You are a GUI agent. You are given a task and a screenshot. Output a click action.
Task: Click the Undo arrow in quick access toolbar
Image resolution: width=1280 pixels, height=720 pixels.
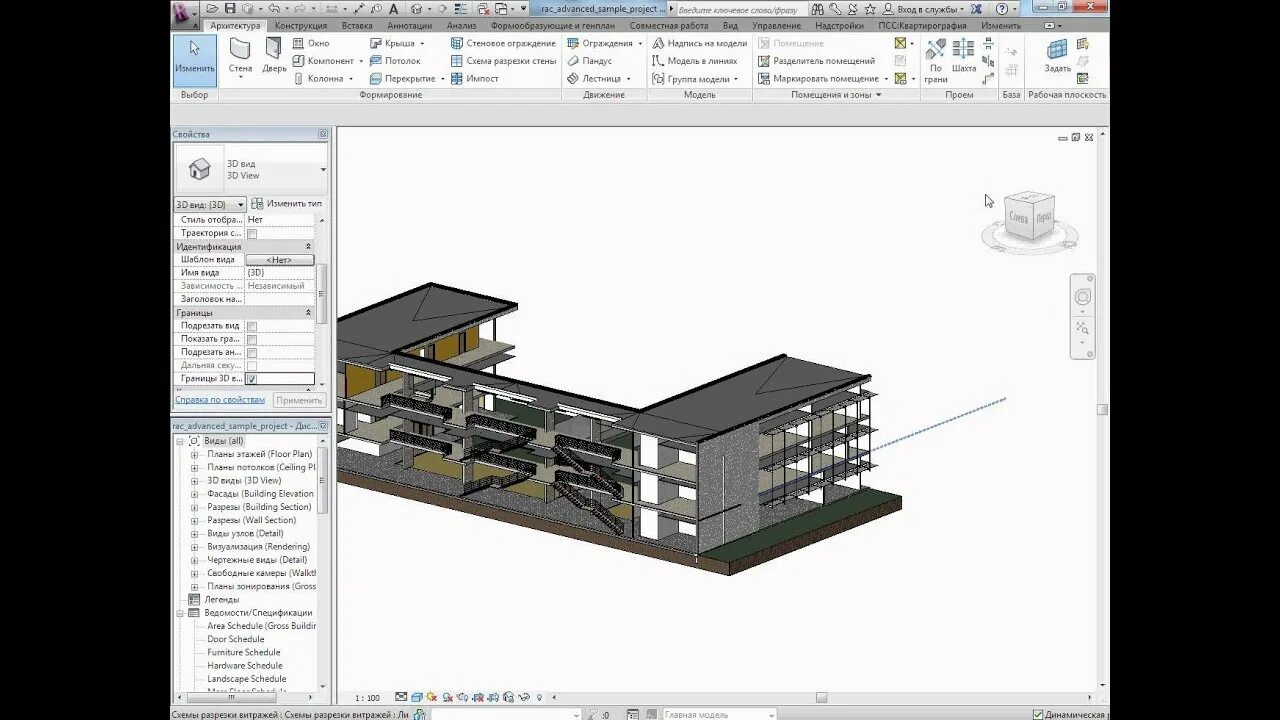[x=272, y=9]
